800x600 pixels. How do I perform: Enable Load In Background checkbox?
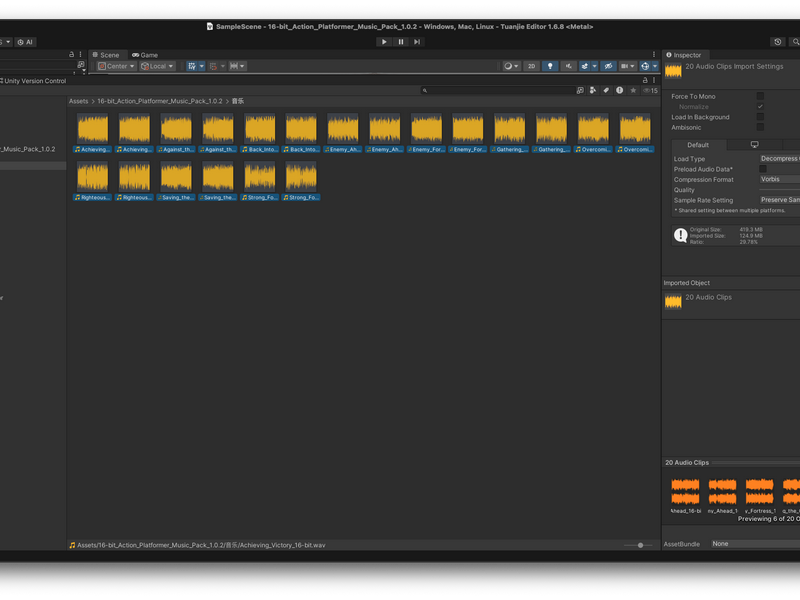tap(760, 117)
